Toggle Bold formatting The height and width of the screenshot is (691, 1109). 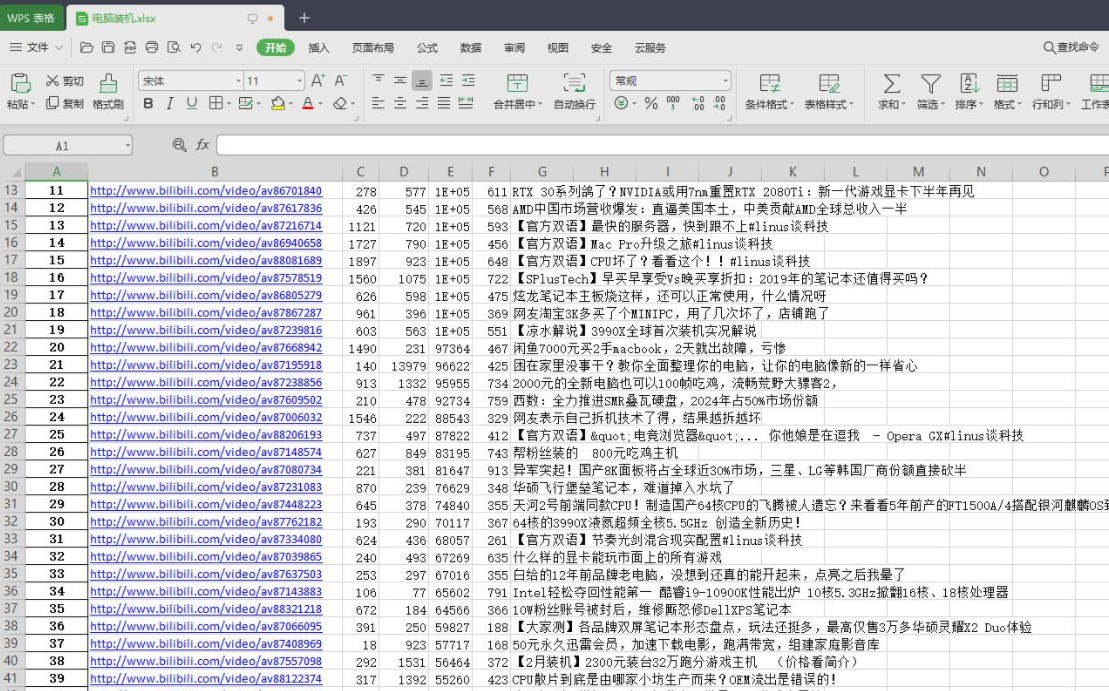pos(148,103)
